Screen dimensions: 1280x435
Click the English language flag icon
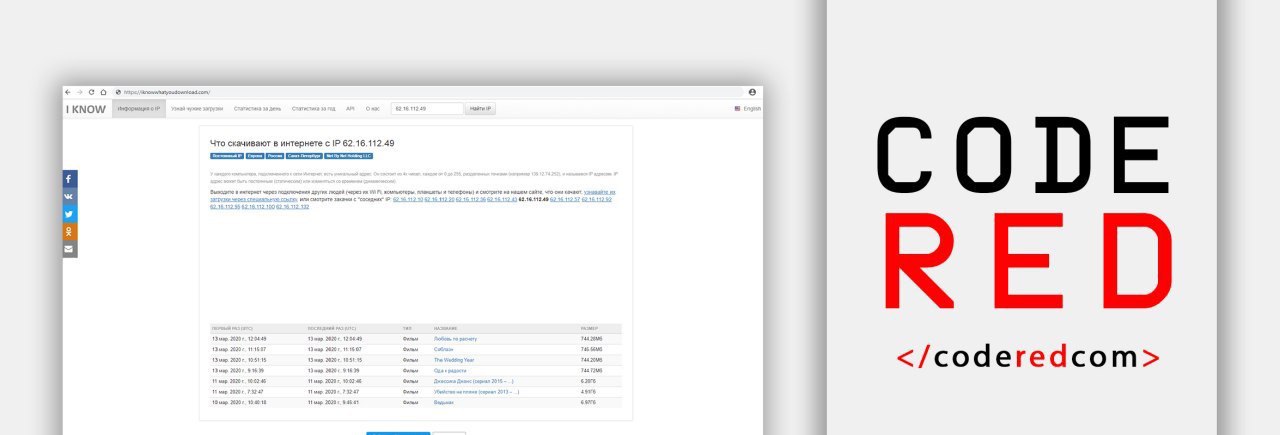tap(738, 108)
